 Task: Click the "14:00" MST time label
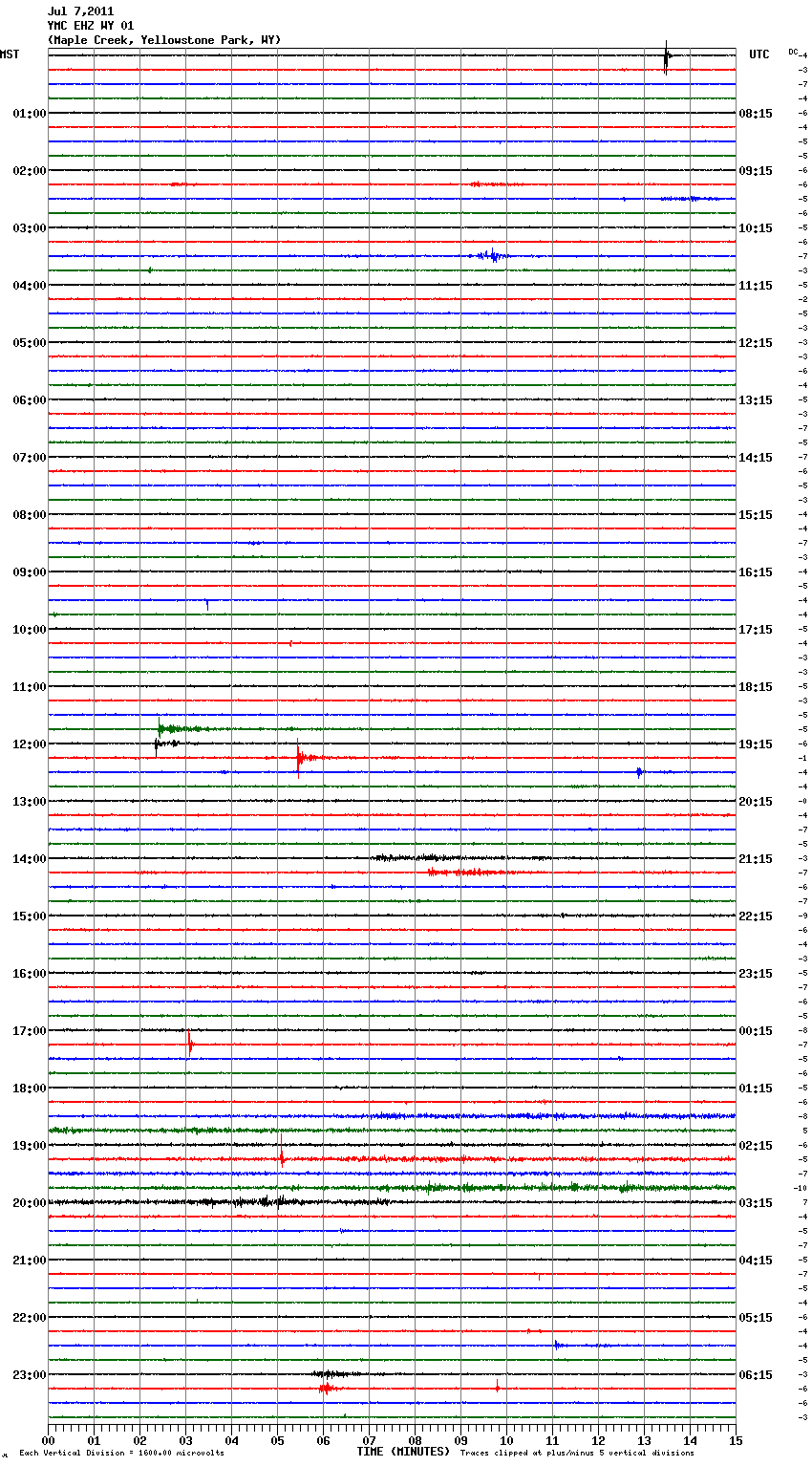(x=30, y=858)
